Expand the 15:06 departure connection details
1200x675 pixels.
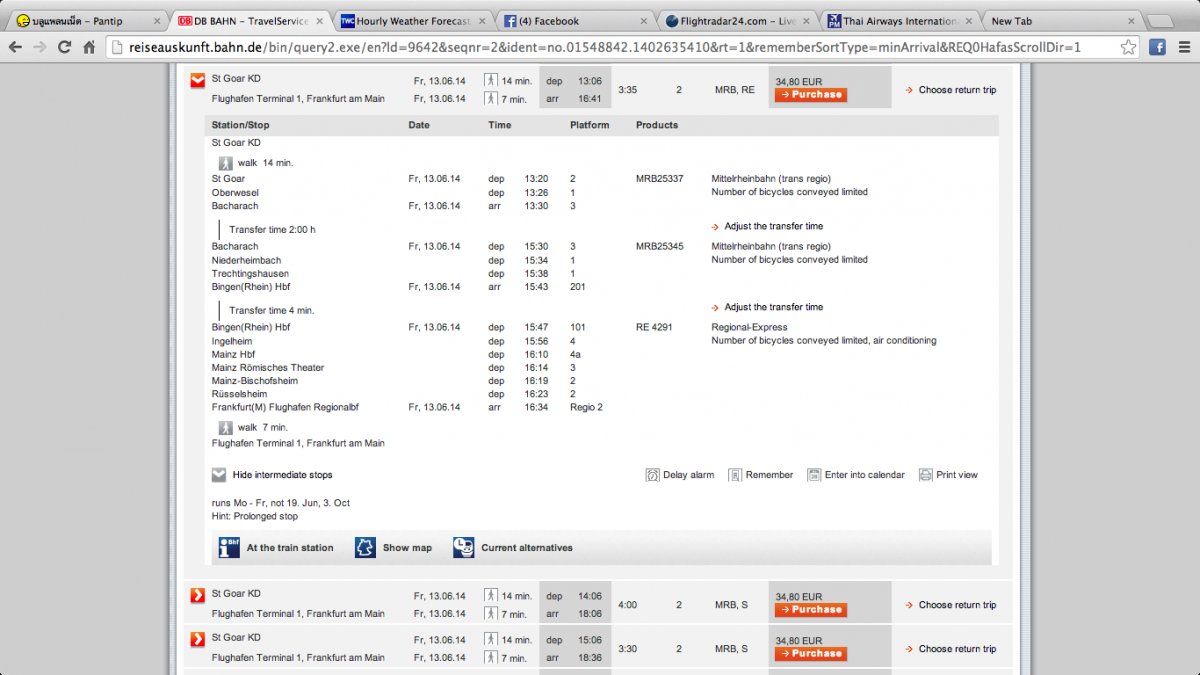(x=198, y=639)
